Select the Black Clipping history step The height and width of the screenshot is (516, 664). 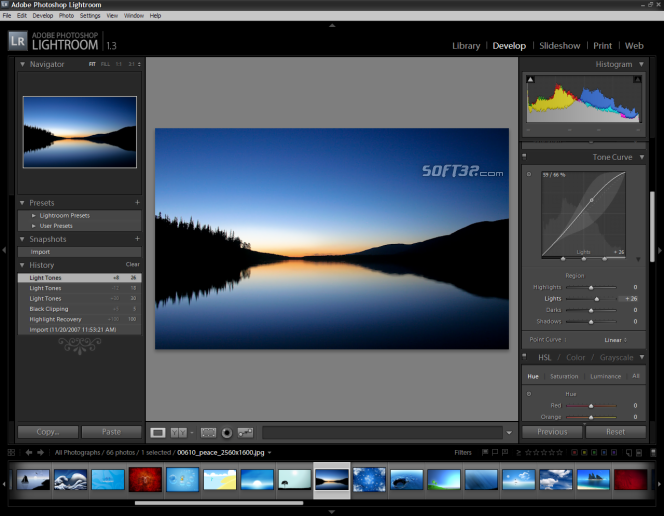point(80,309)
